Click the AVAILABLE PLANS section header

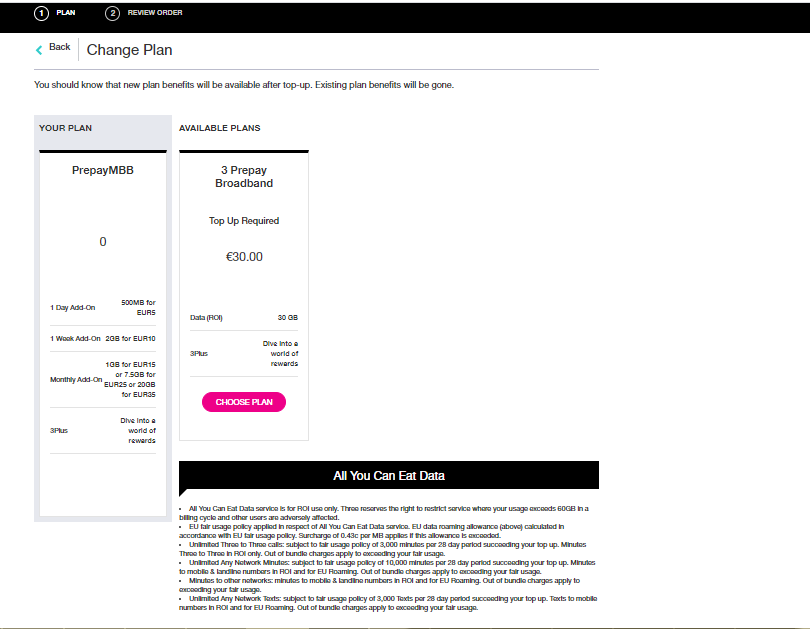point(219,128)
